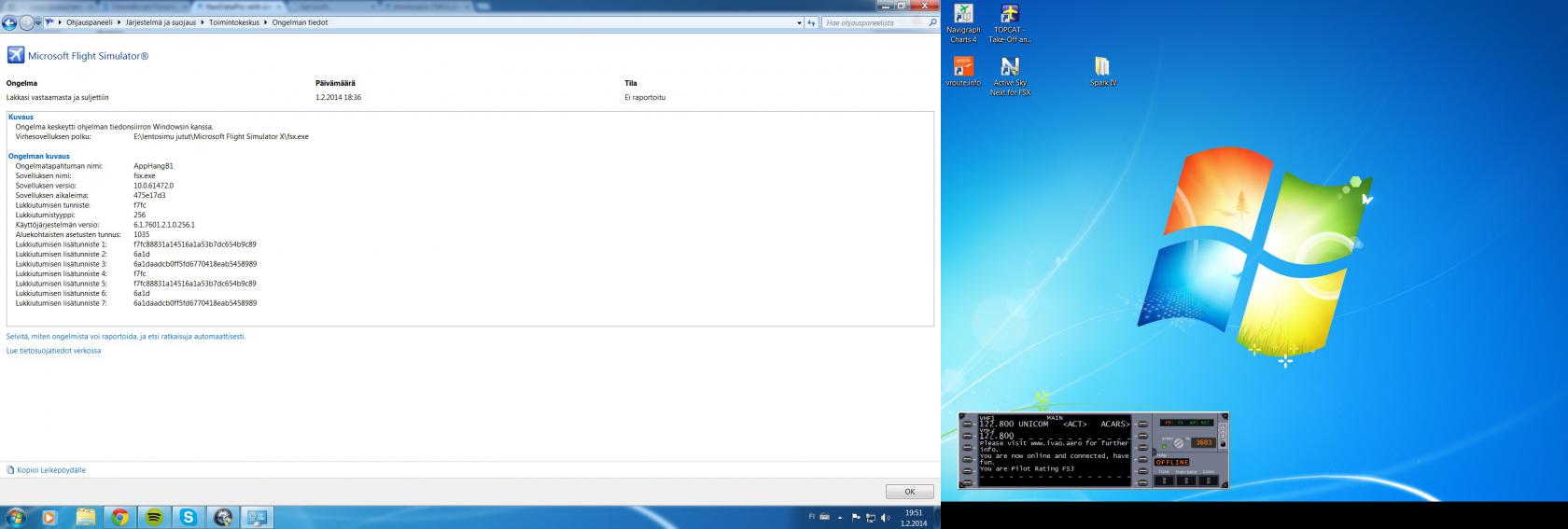This screenshot has height=529, width=1568.
Task: Click the 1.2.2014 18:36 date value
Action: pyautogui.click(x=338, y=97)
